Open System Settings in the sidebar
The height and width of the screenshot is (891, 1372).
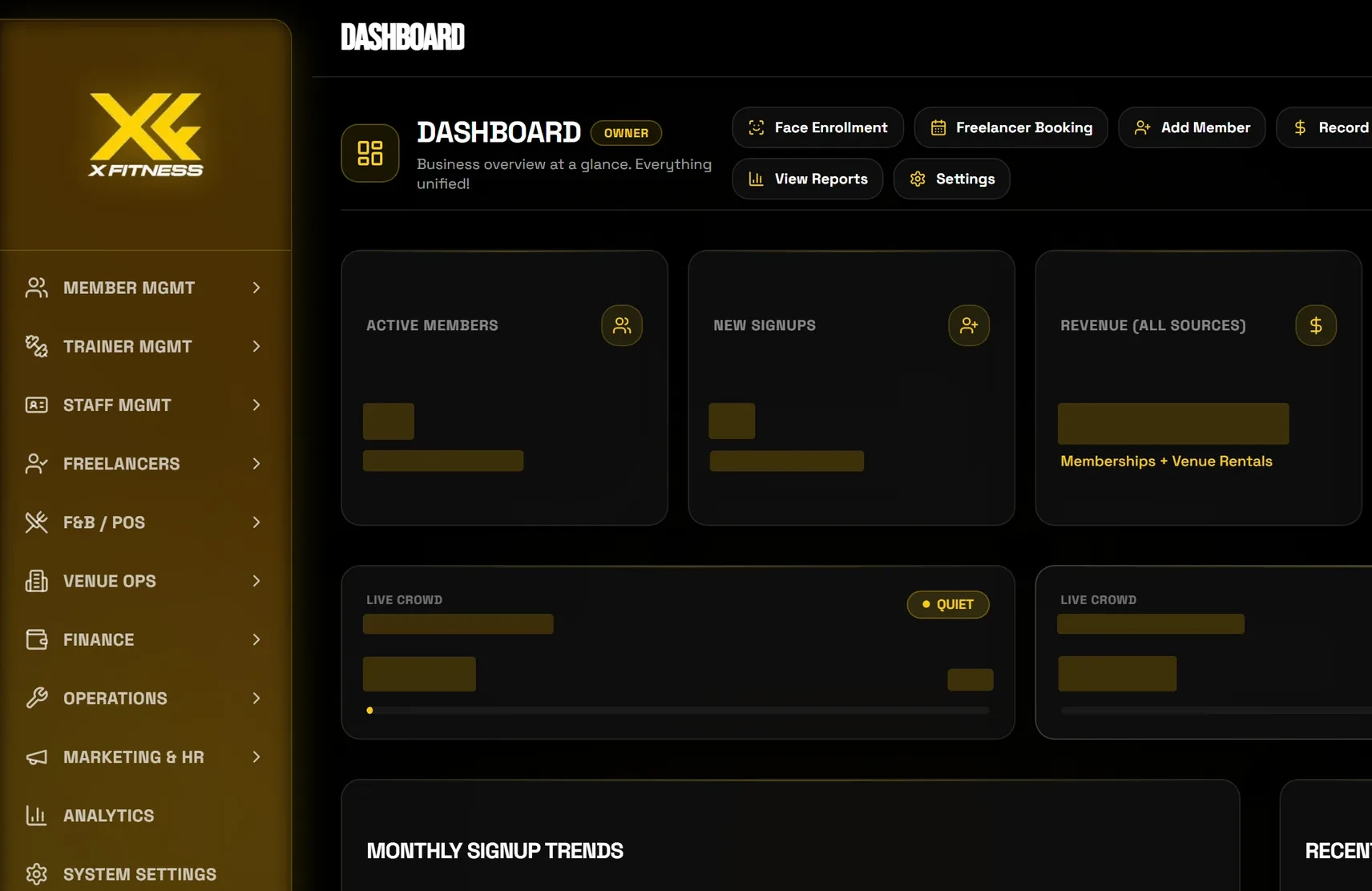[145, 874]
